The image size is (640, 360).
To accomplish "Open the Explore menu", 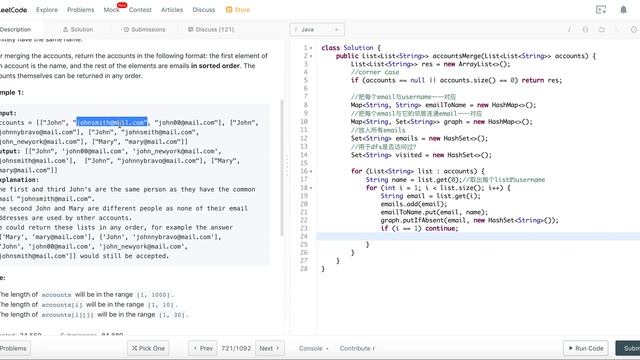I will click(x=47, y=10).
